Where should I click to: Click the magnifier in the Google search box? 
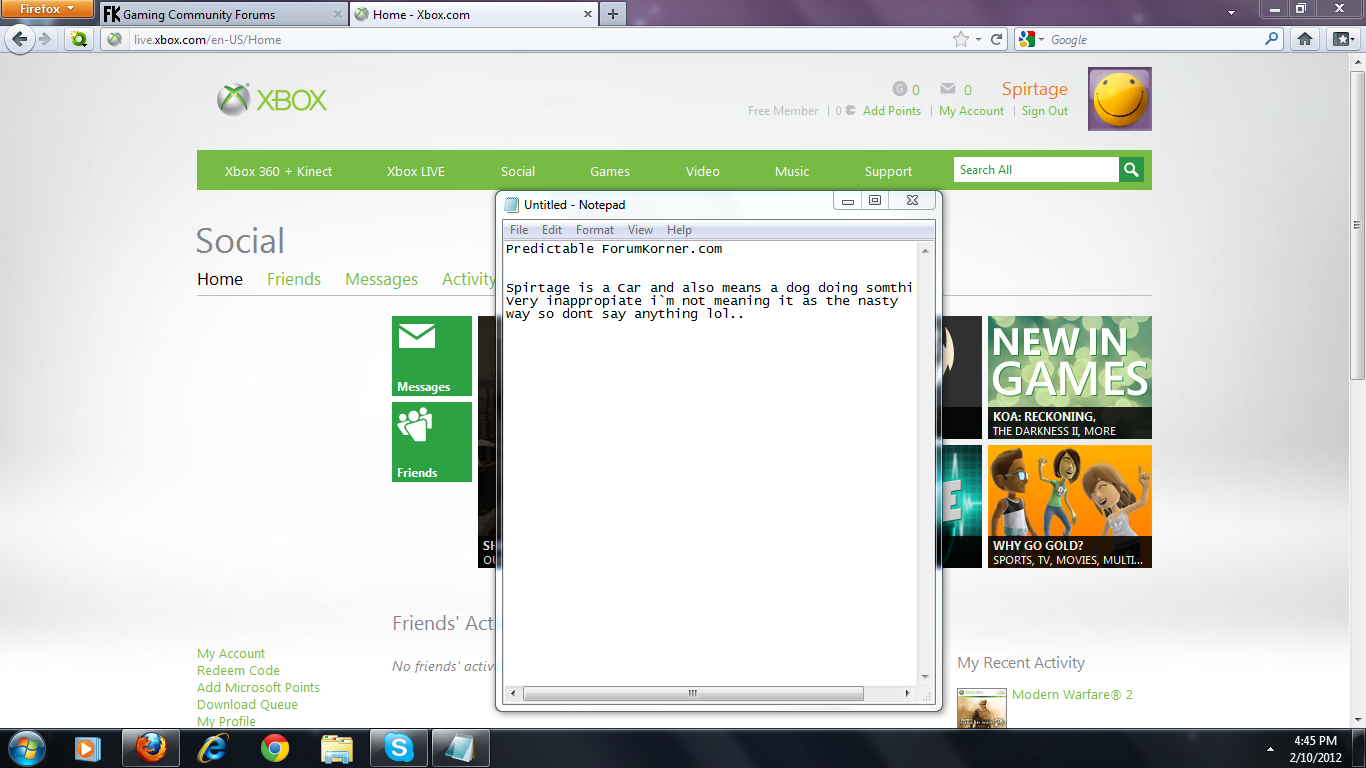[1272, 40]
